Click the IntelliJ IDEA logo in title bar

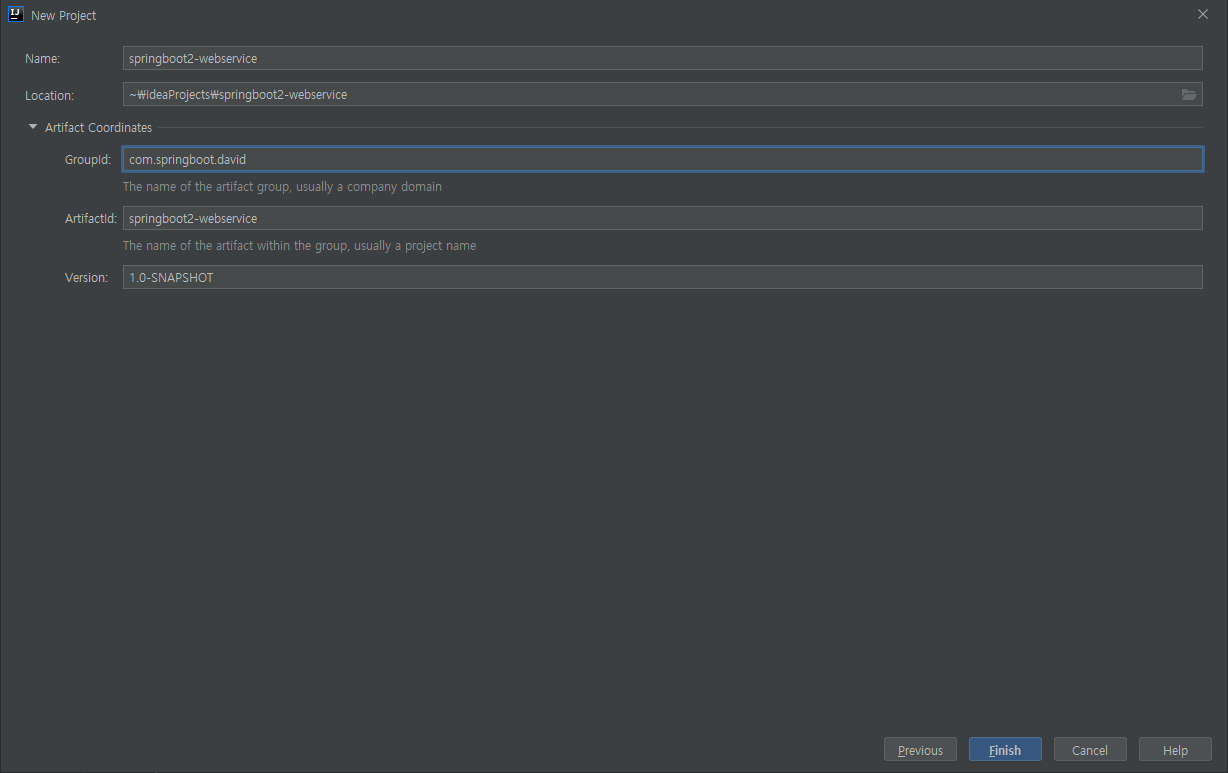click(15, 15)
